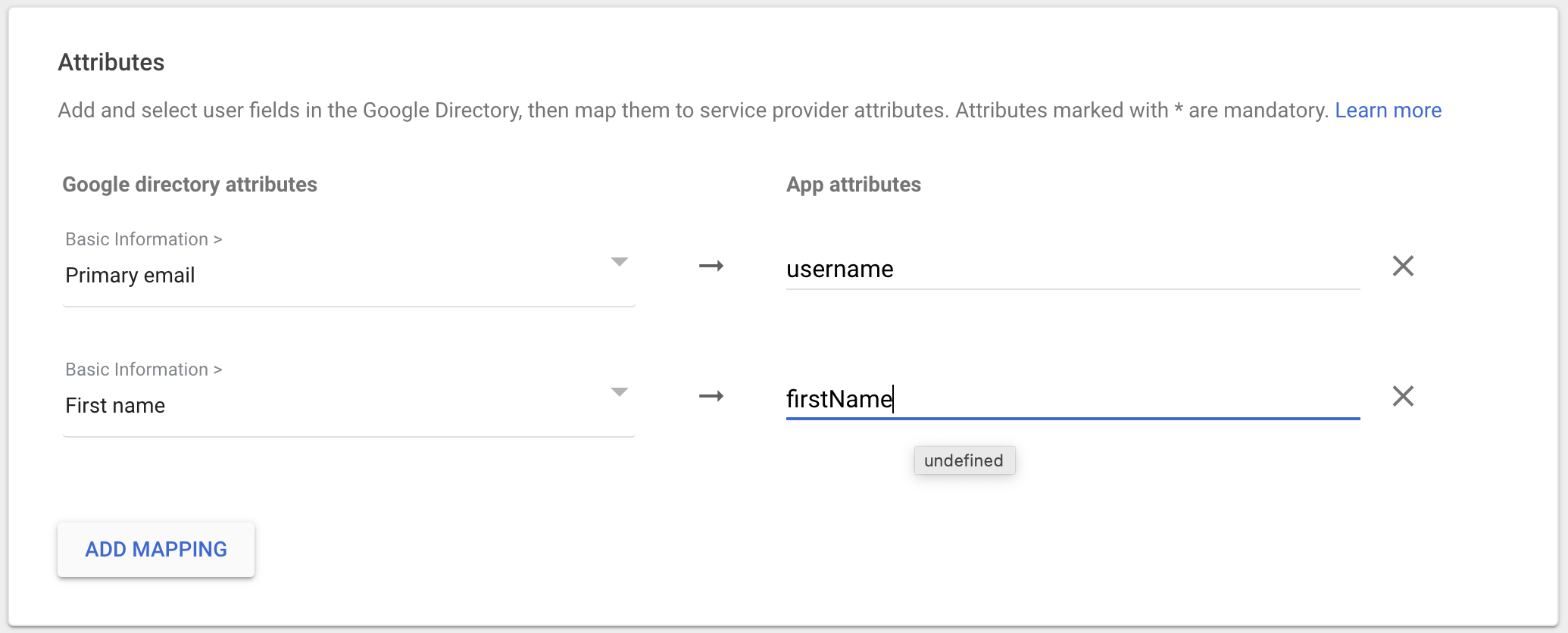Image resolution: width=1568 pixels, height=633 pixels.
Task: Click the Google directory attributes column header
Action: point(189,185)
